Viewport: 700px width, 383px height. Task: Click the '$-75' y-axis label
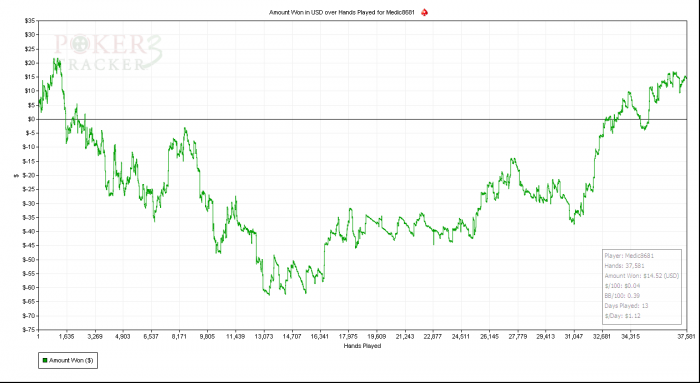[29, 330]
